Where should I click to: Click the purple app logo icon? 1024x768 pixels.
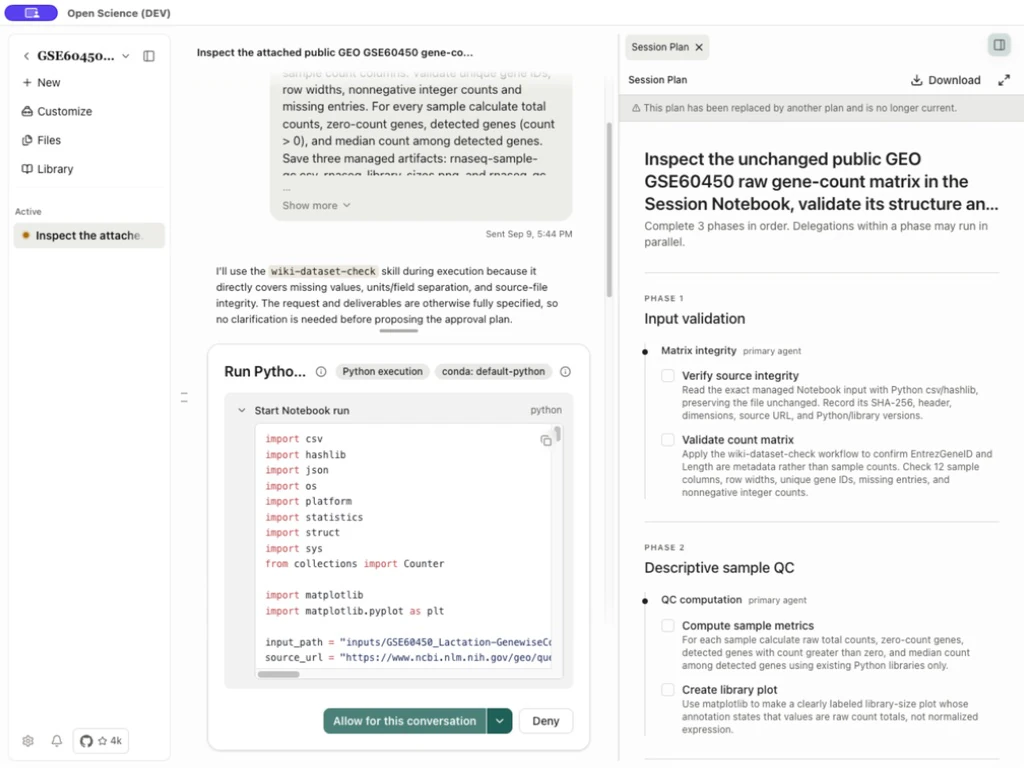click(x=31, y=12)
